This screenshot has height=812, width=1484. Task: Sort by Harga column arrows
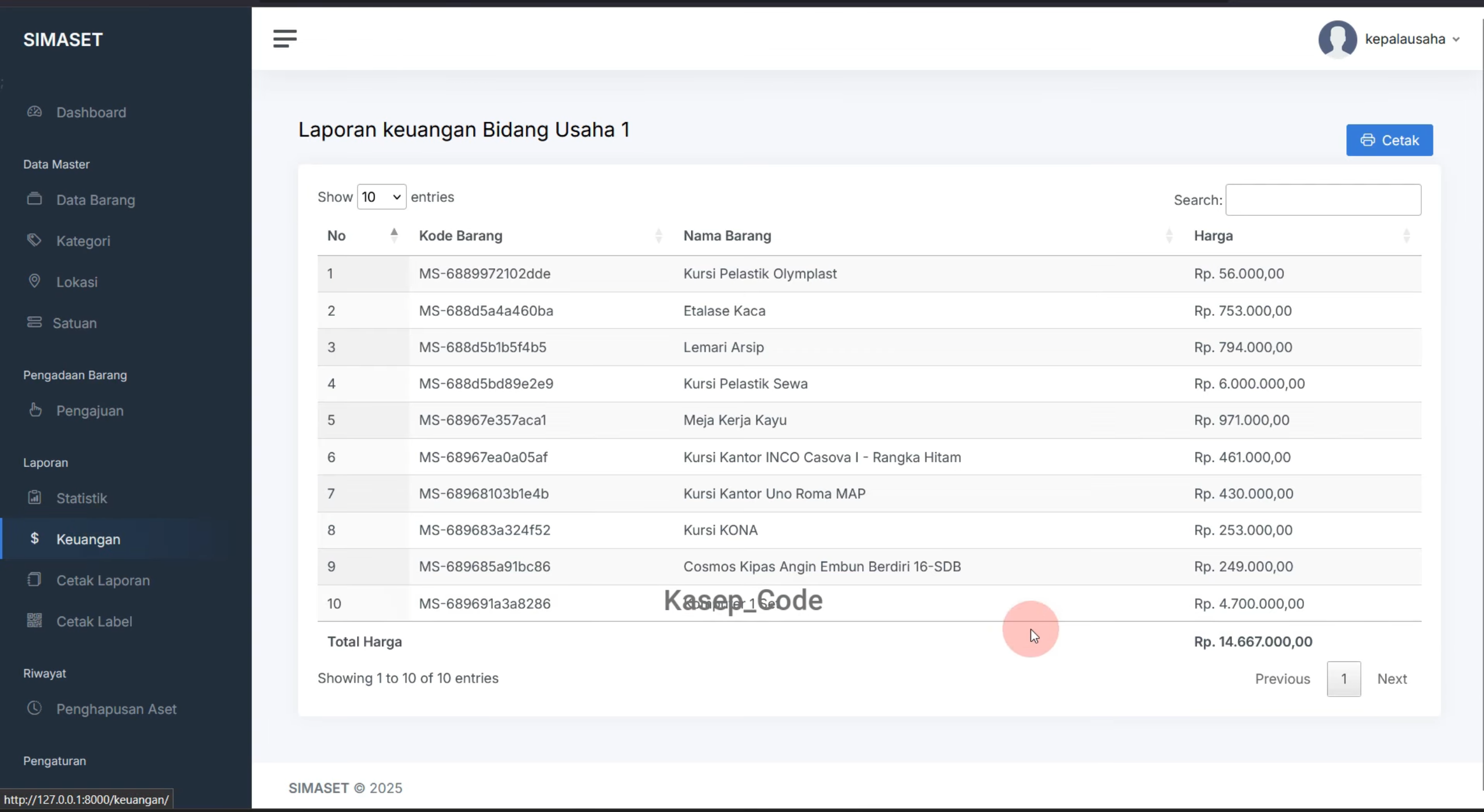pyautogui.click(x=1406, y=235)
